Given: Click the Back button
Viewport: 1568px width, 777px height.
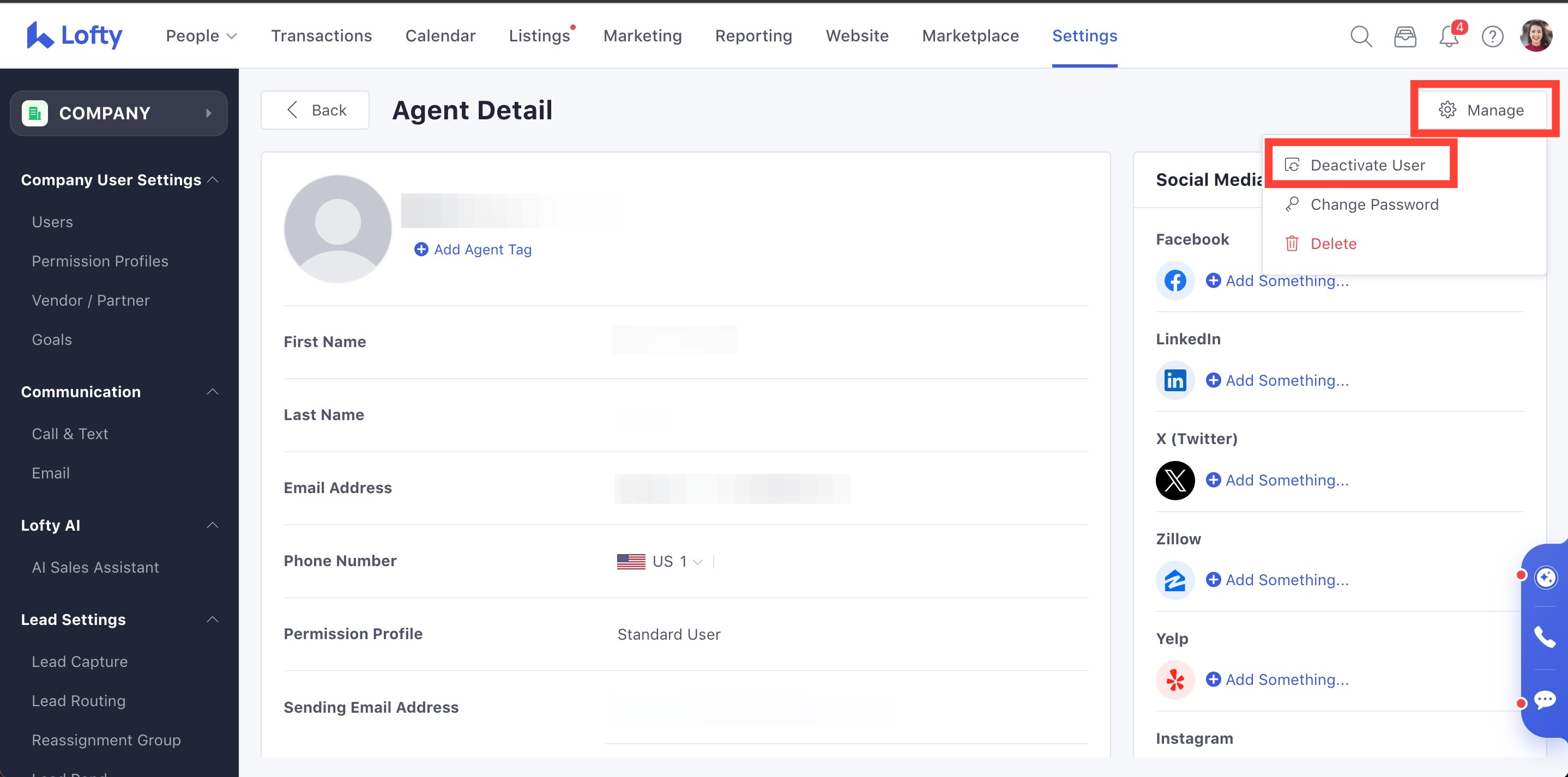Looking at the screenshot, I should (315, 110).
